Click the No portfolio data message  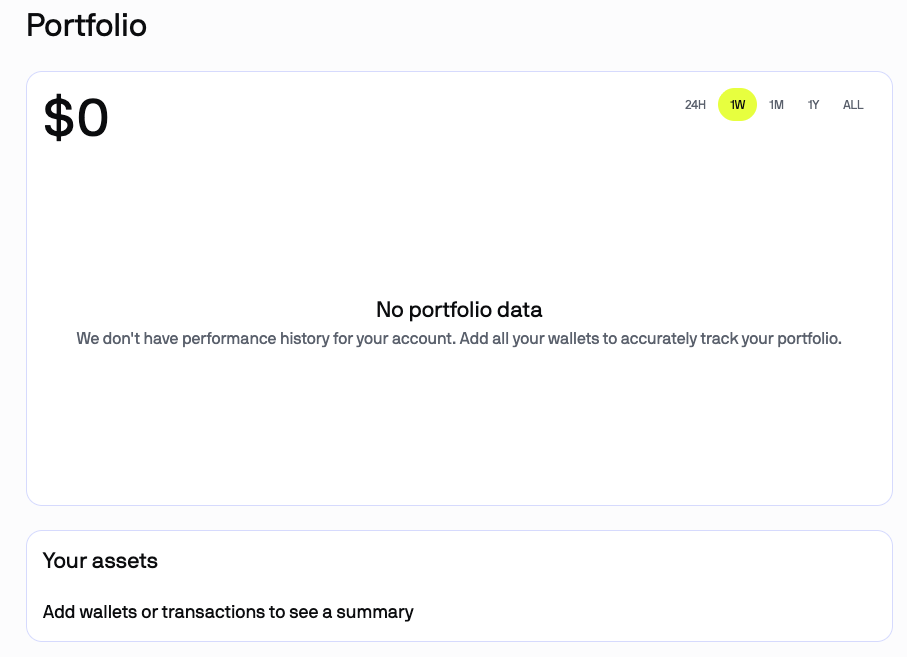[459, 310]
